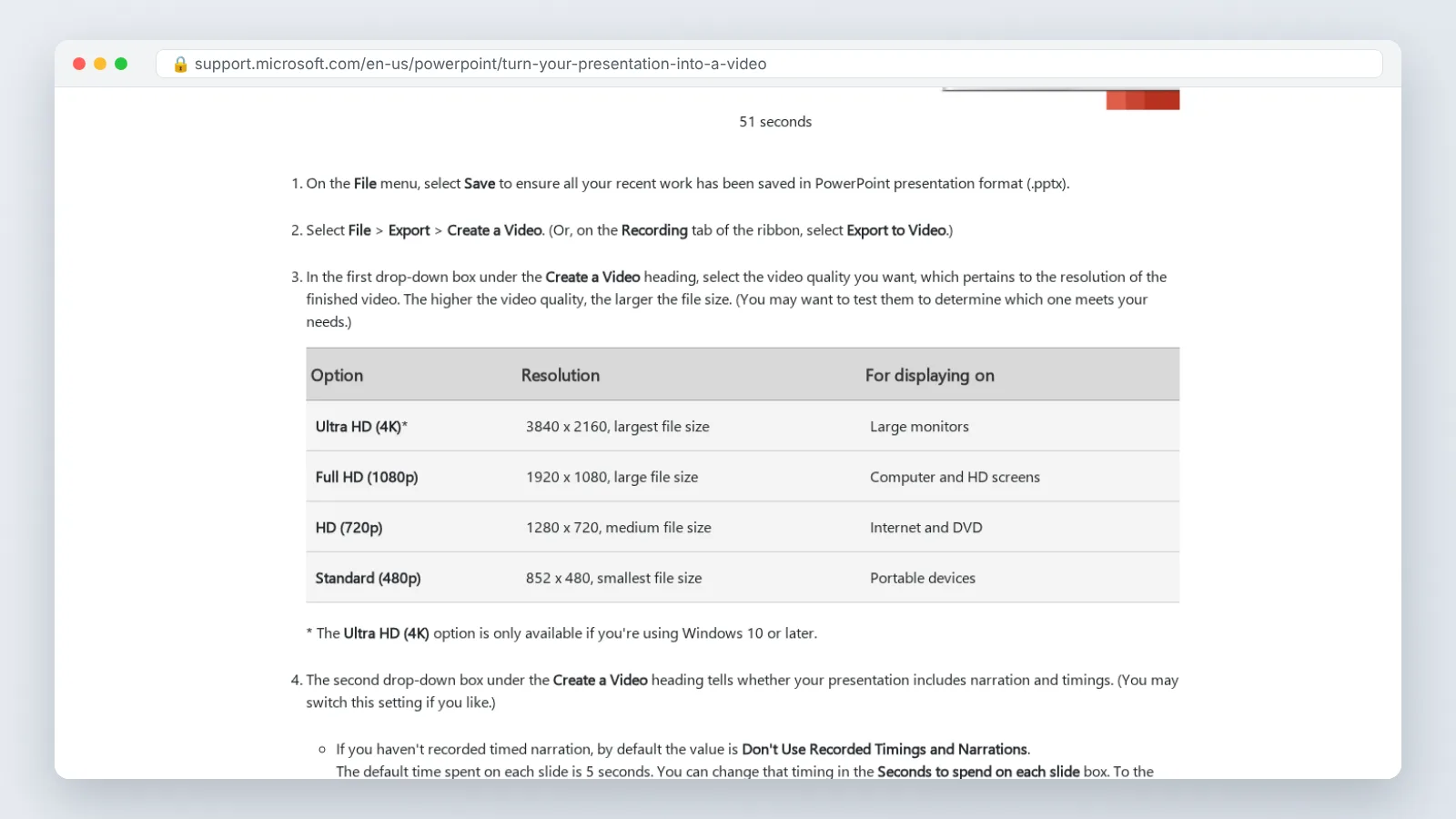Click the Windows 10 footnote below the table
Viewport: 1456px width, 819px height.
(561, 633)
